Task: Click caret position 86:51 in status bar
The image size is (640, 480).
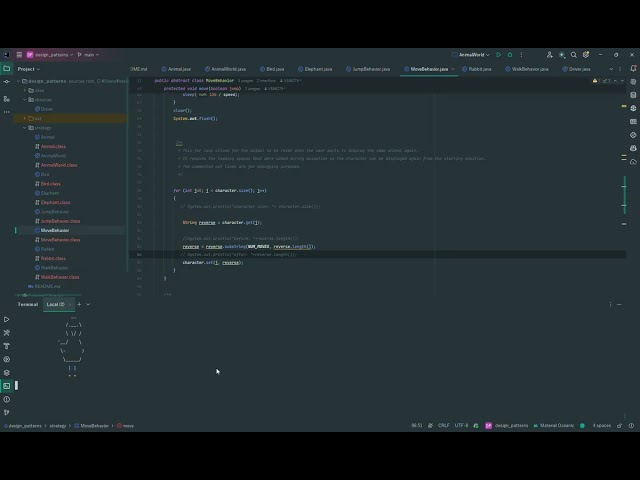Action: pyautogui.click(x=417, y=425)
